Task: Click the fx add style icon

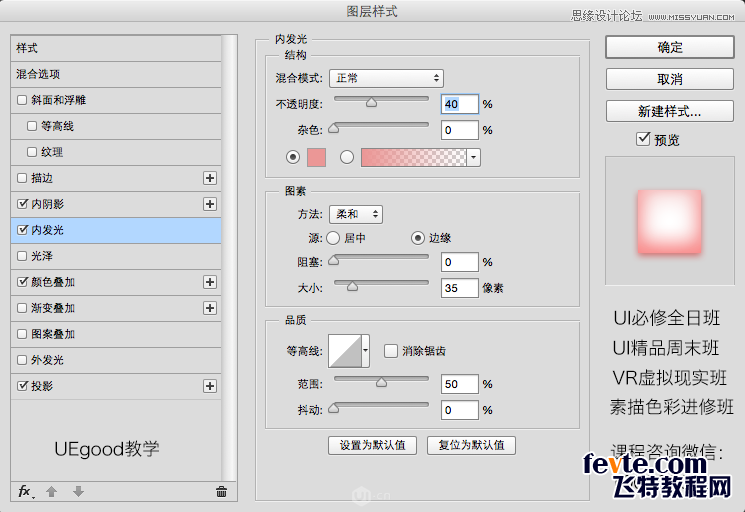Action: point(25,491)
